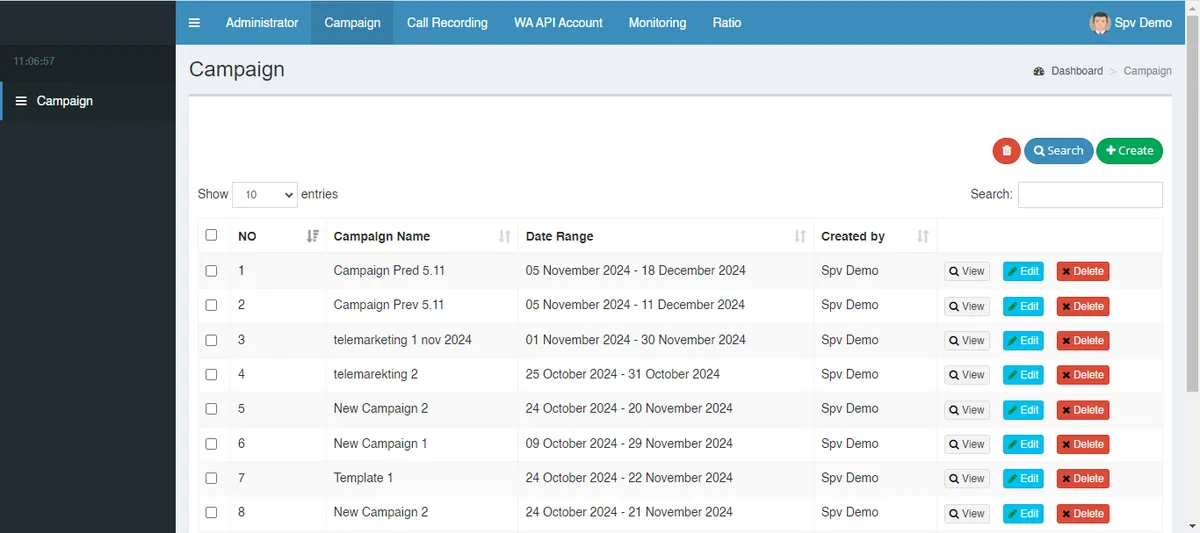Tick checkbox for row number 5
Viewport: 1200px width, 533px height.
click(x=211, y=409)
